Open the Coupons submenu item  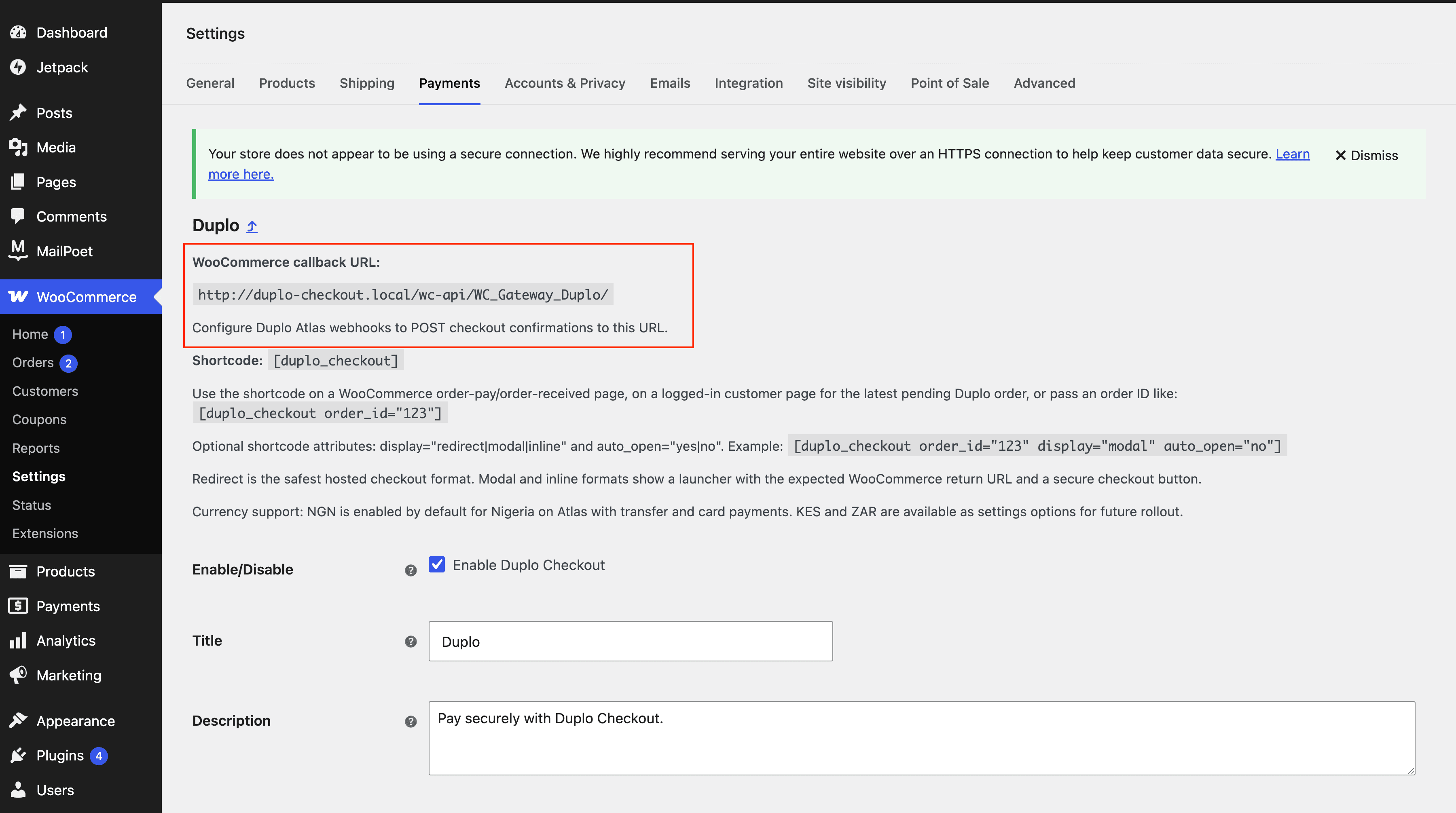tap(40, 419)
